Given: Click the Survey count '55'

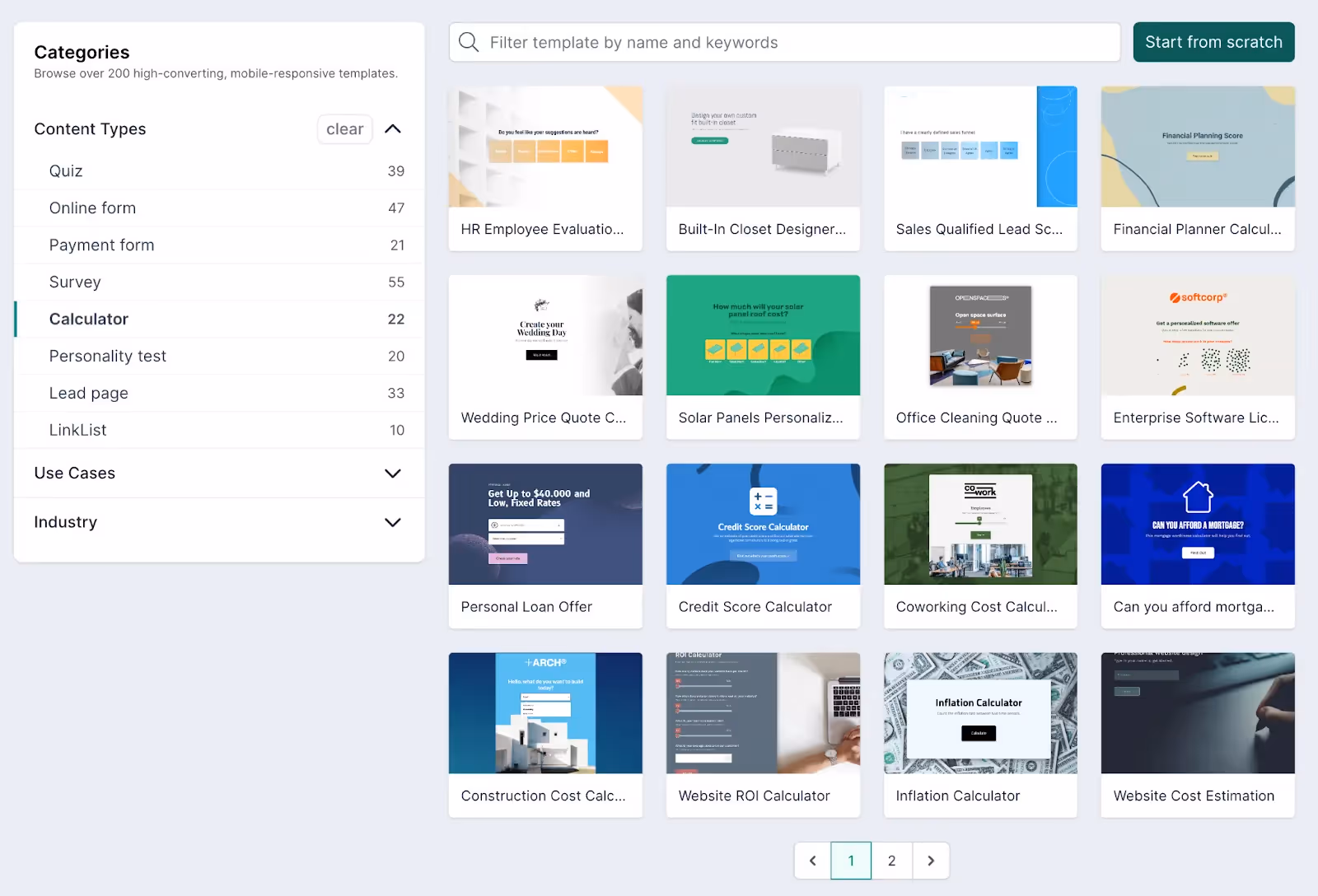Looking at the screenshot, I should coord(396,282).
